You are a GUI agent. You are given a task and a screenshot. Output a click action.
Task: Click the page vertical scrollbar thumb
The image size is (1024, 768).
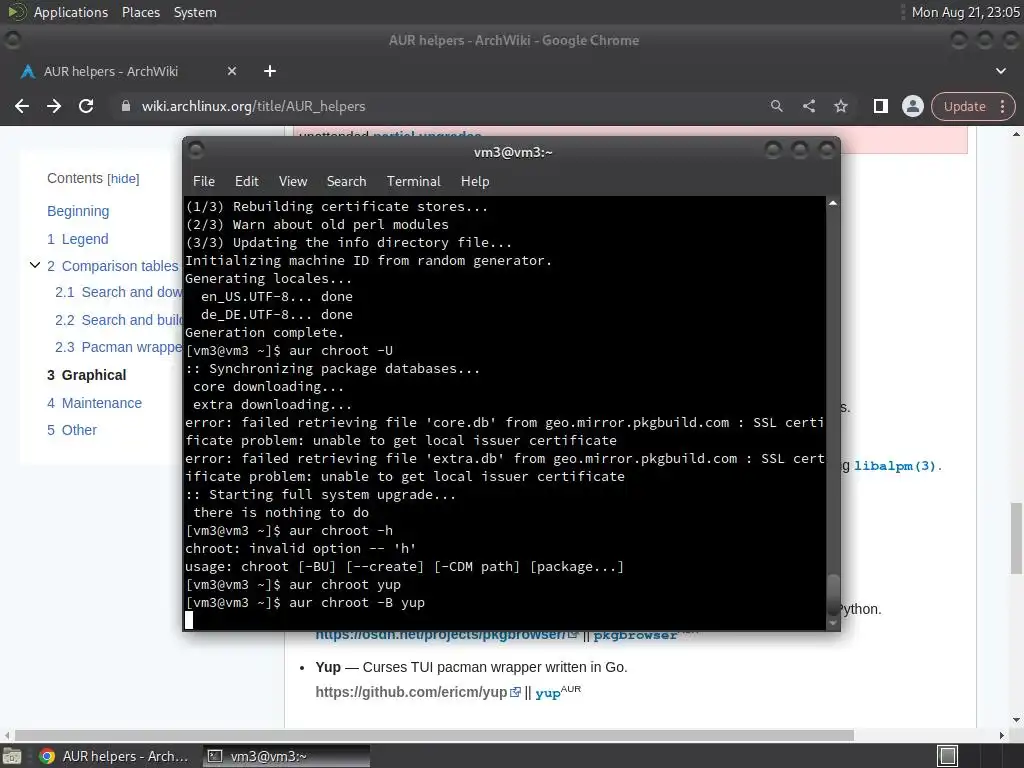(1016, 538)
